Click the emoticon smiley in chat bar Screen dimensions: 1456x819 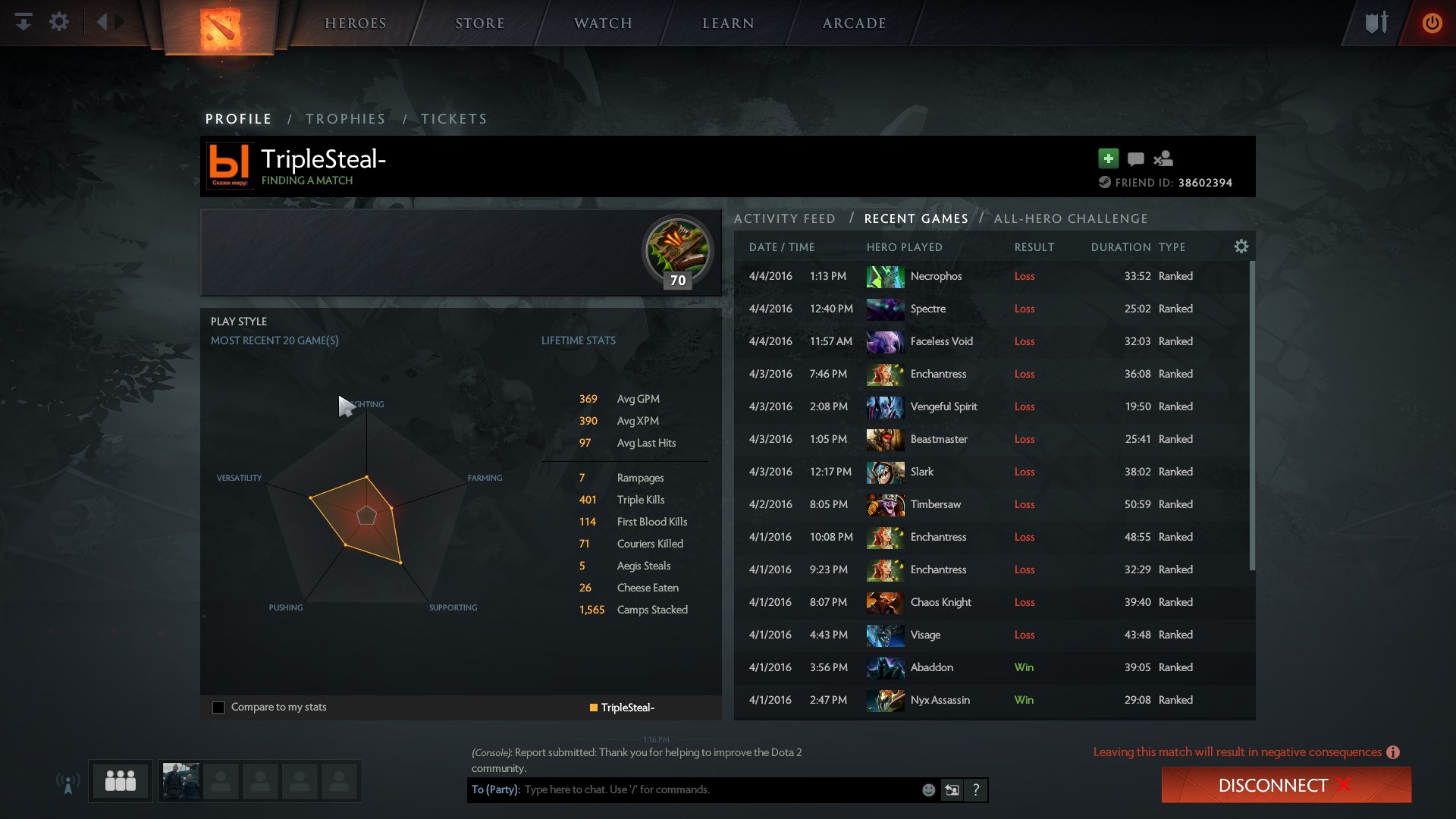pyautogui.click(x=928, y=790)
